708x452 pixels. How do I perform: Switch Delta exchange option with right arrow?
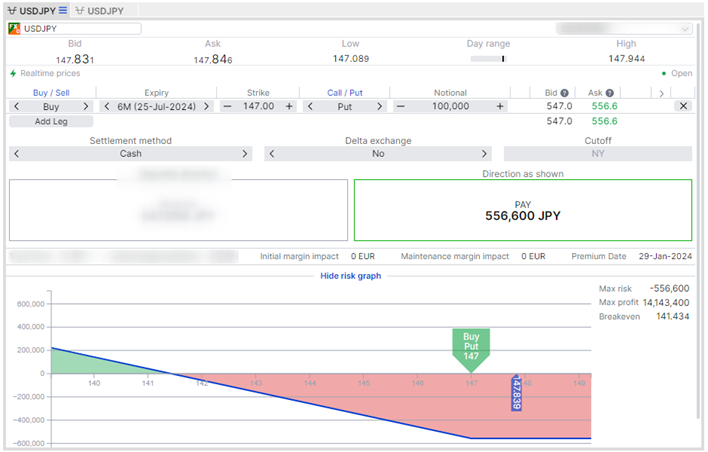pyautogui.click(x=484, y=154)
